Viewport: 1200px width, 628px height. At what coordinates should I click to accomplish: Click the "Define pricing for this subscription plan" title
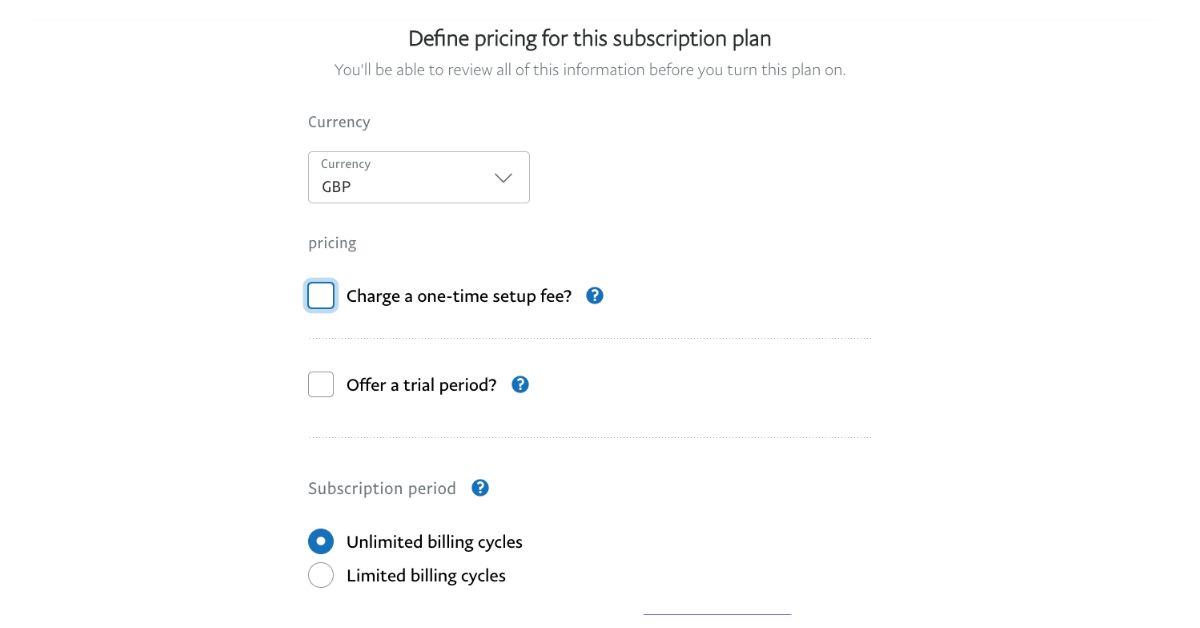tap(589, 39)
